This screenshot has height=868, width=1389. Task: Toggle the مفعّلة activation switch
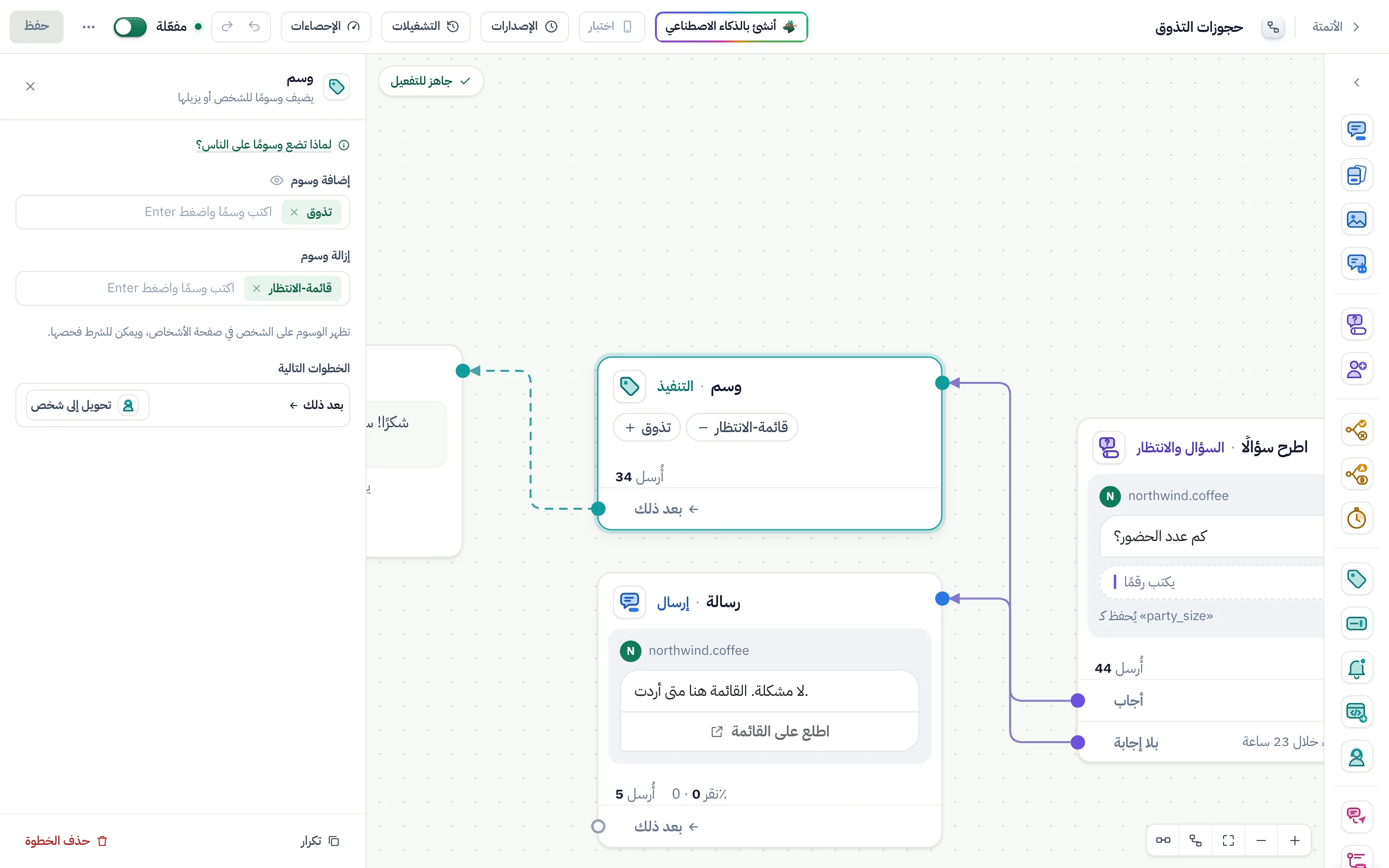click(130, 27)
